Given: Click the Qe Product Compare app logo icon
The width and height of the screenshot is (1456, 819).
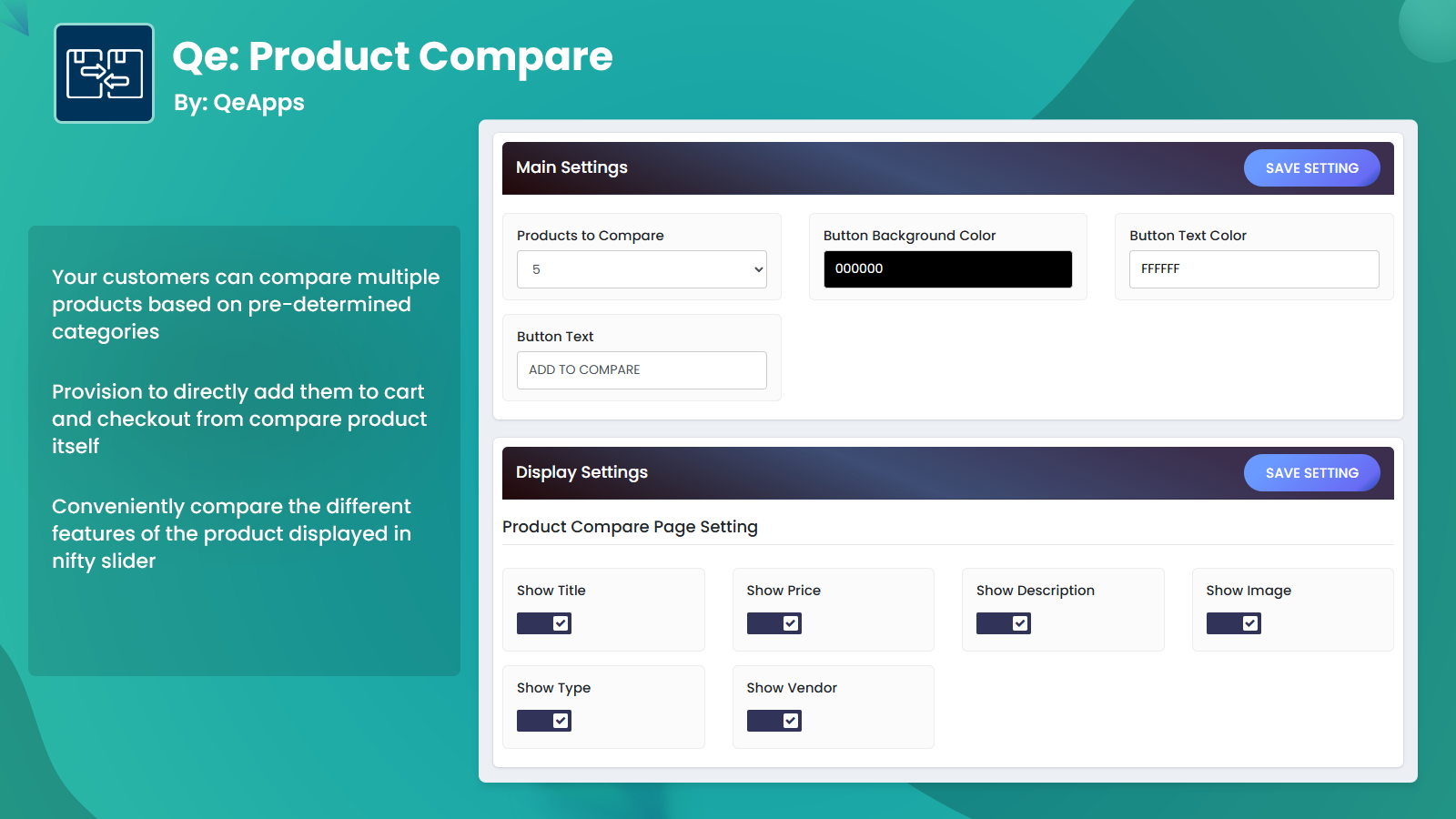Looking at the screenshot, I should tap(105, 74).
